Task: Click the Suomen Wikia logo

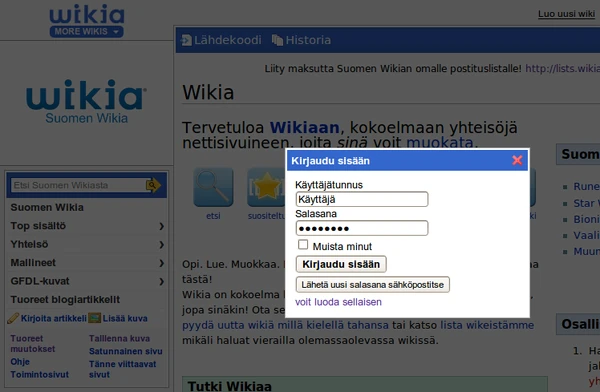Action: (x=86, y=101)
